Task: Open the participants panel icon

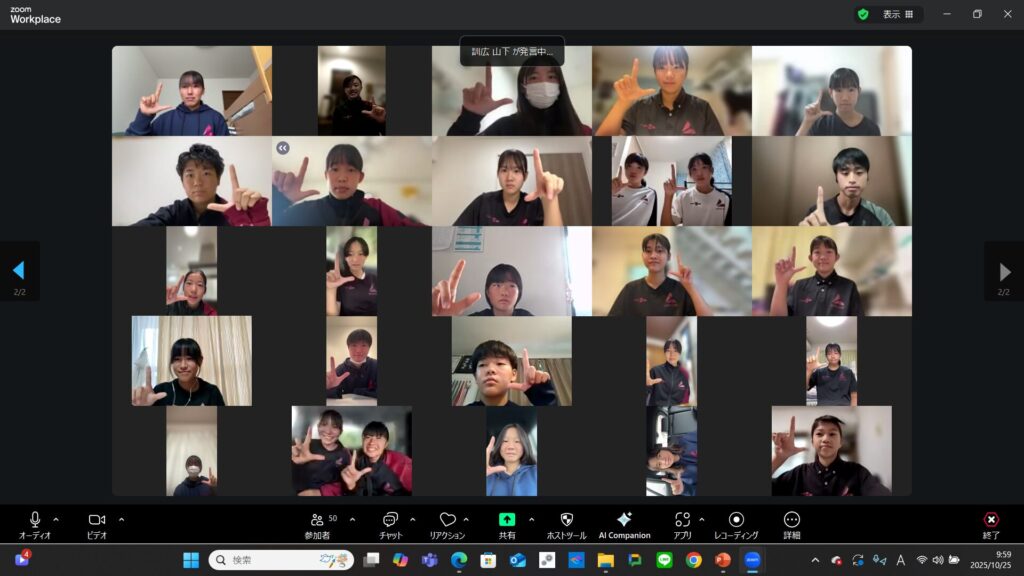Action: coord(317,520)
